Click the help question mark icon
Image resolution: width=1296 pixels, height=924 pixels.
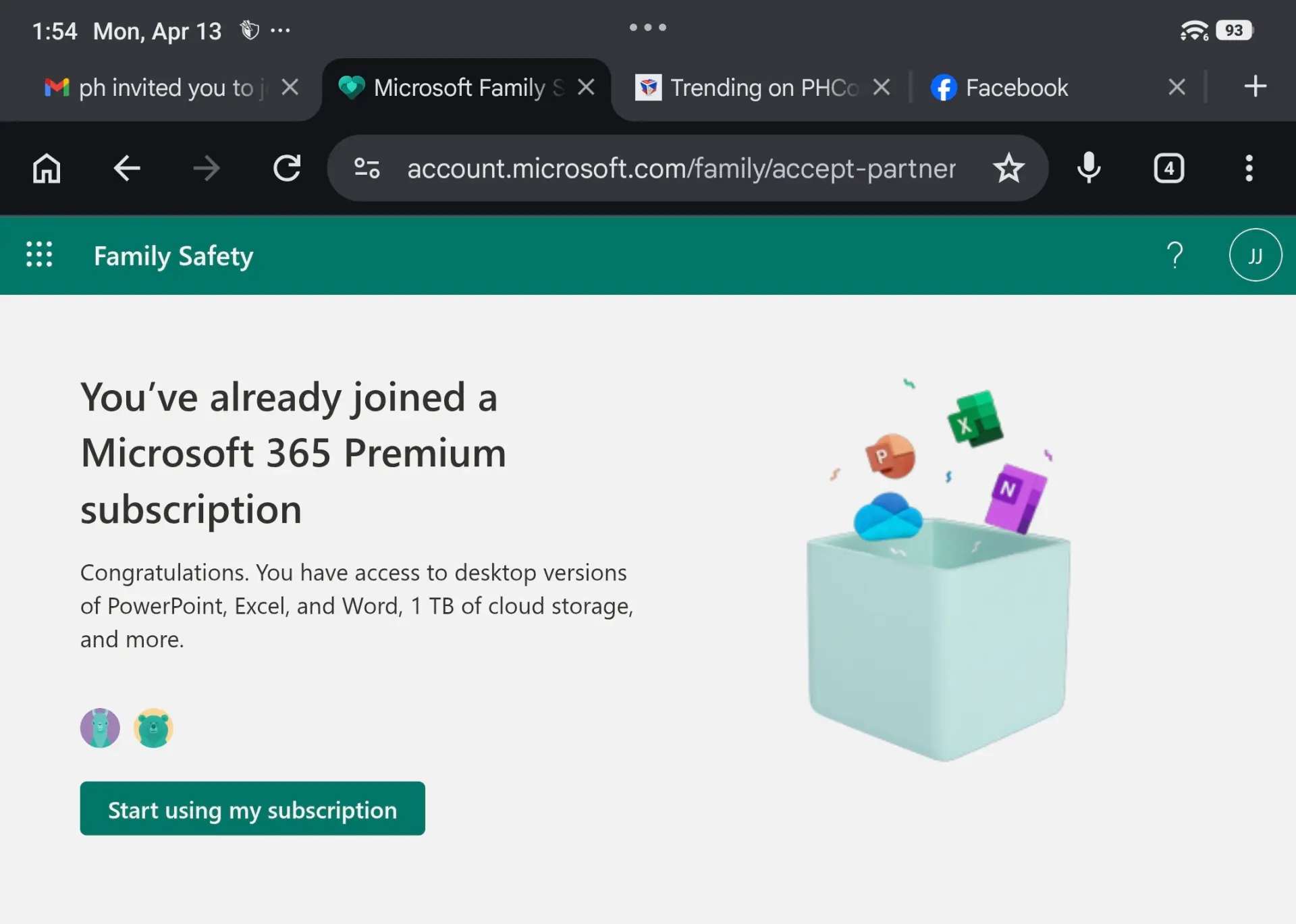point(1174,254)
